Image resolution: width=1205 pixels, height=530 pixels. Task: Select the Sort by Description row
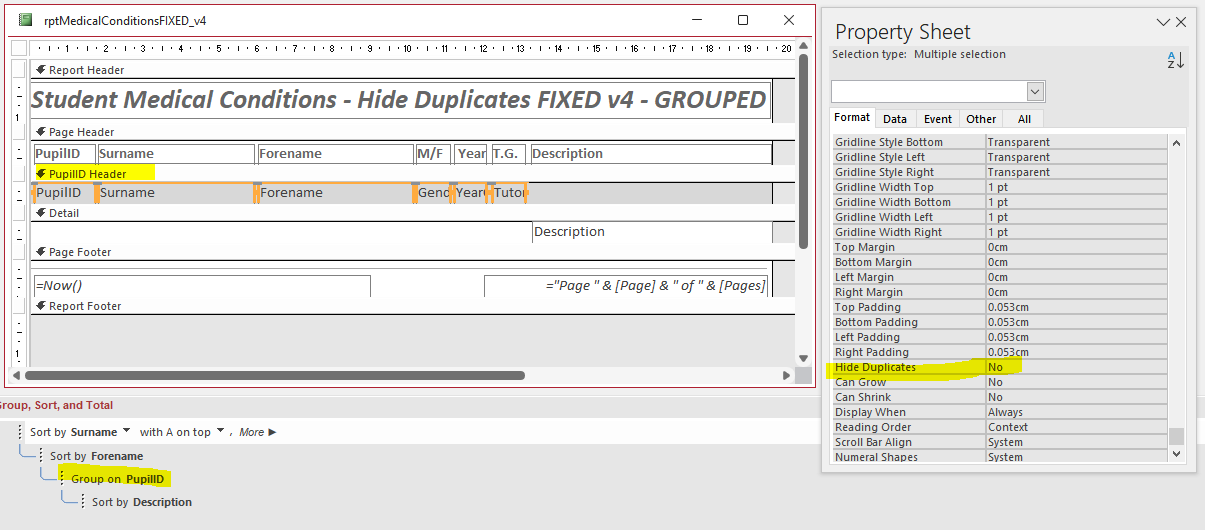point(142,502)
